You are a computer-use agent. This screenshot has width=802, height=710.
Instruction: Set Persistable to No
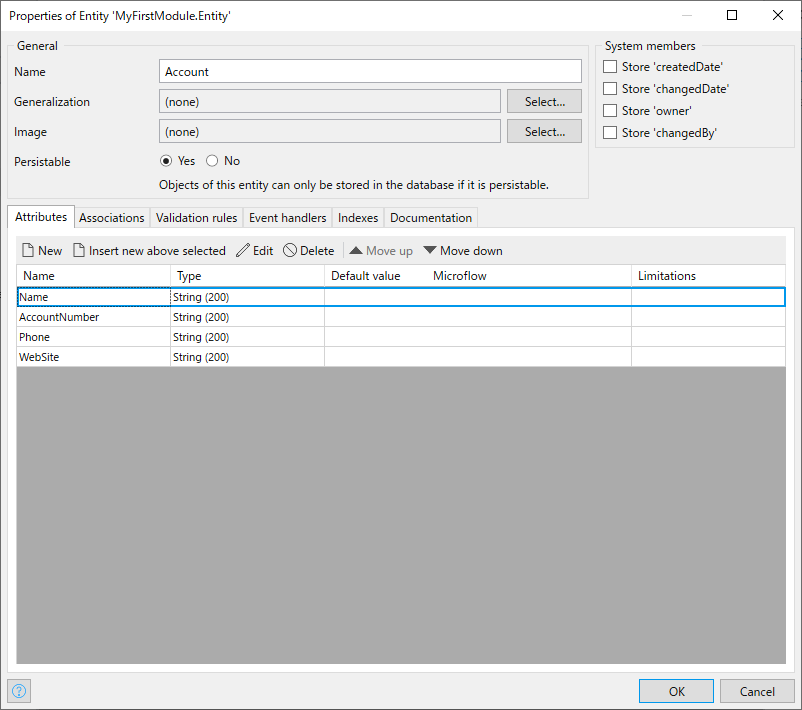tap(212, 161)
